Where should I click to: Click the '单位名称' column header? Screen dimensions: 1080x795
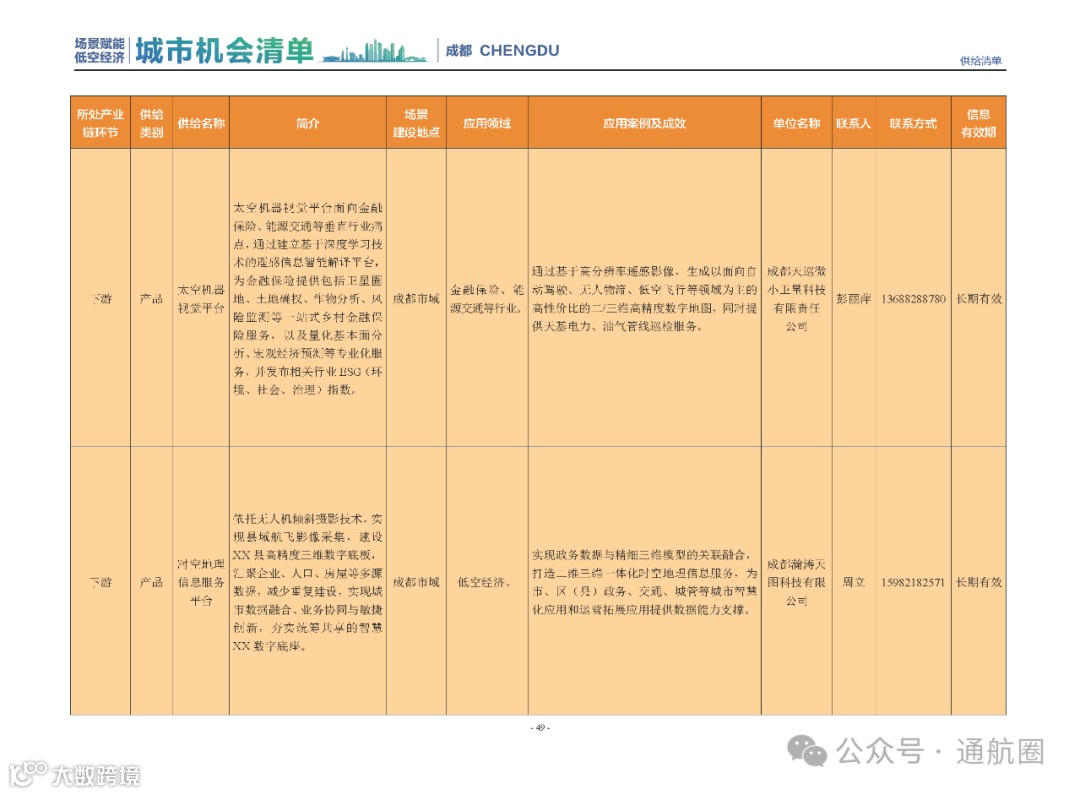[x=796, y=123]
